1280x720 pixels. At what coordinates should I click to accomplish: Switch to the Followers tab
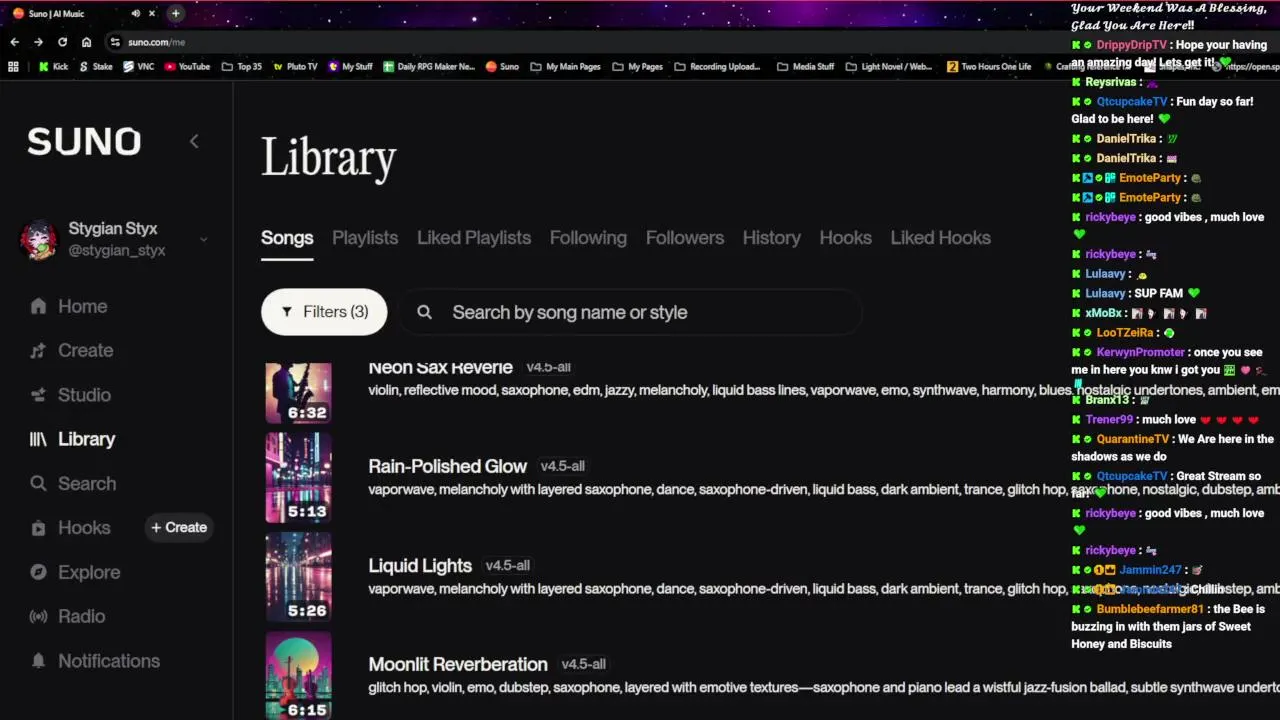tap(685, 238)
